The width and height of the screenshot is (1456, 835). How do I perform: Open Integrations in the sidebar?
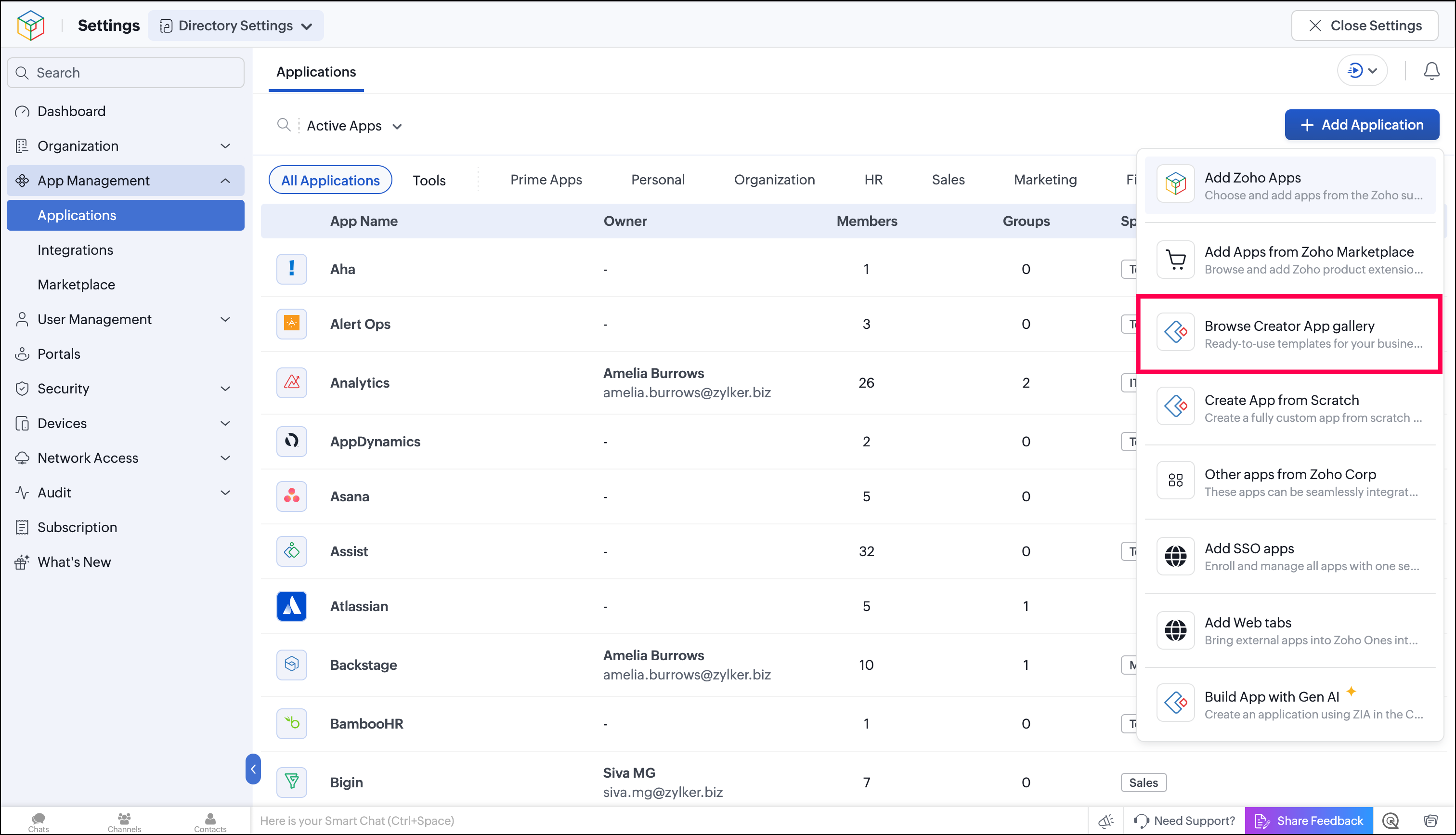[x=126, y=250]
